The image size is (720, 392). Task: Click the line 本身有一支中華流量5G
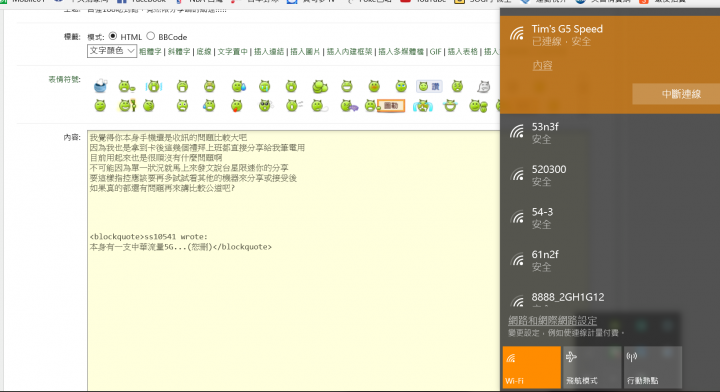tap(180, 247)
